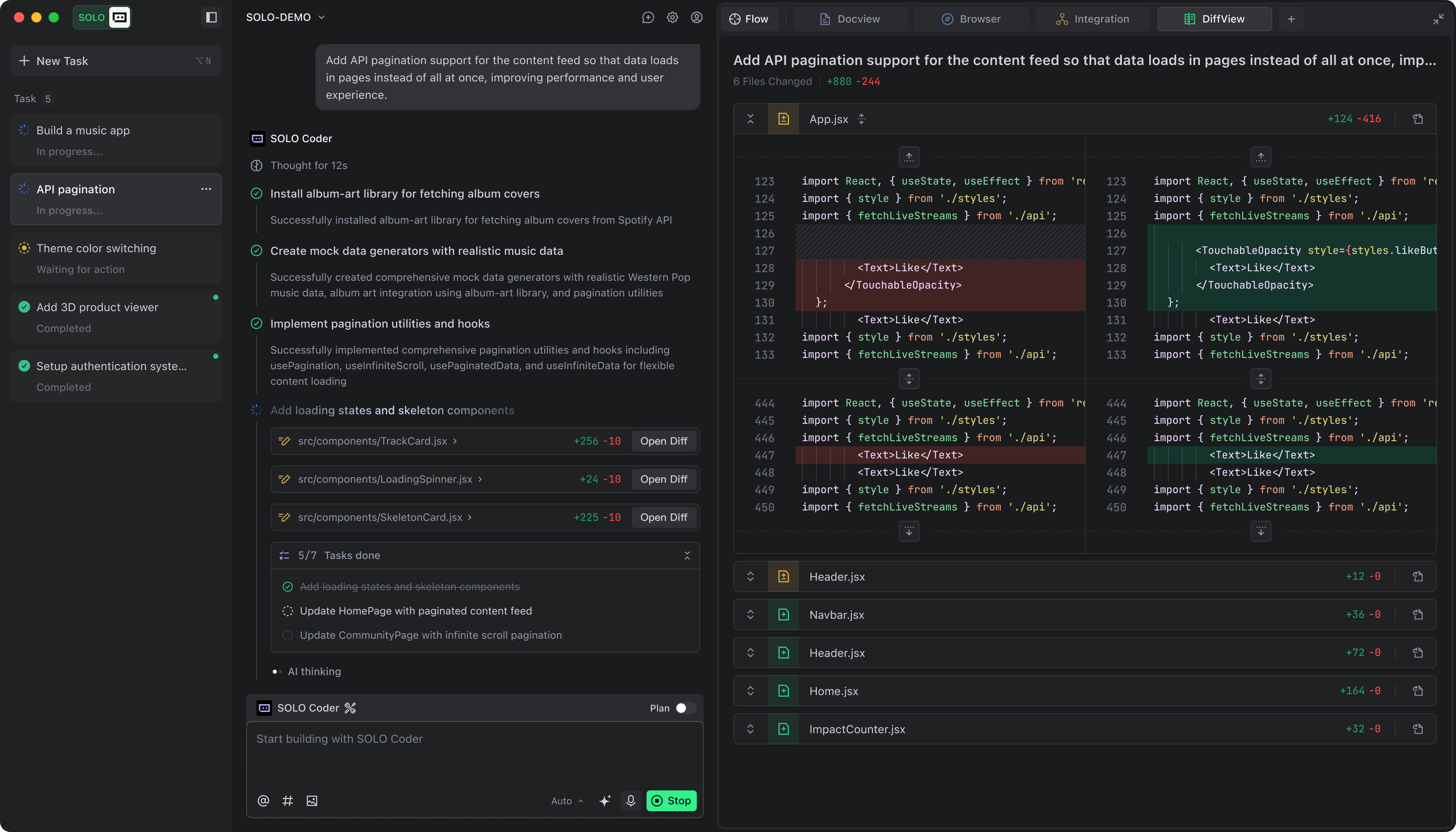Toggle the Plan switch
Viewport: 1456px width, 832px height.
coord(685,708)
